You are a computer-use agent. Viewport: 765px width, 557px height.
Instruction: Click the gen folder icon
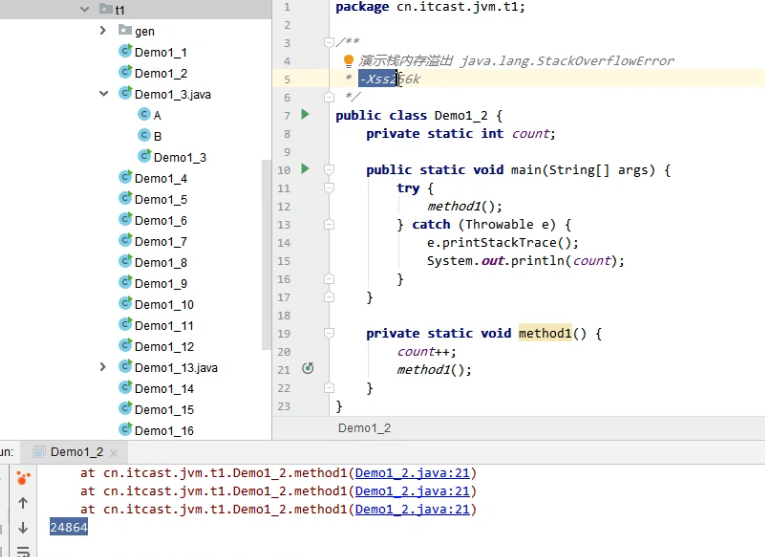(x=125, y=30)
